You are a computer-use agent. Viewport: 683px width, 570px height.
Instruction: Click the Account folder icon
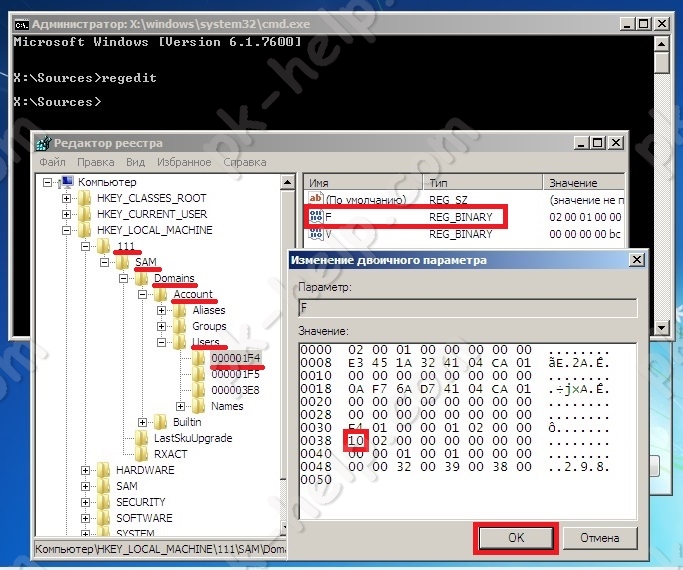coord(161,294)
